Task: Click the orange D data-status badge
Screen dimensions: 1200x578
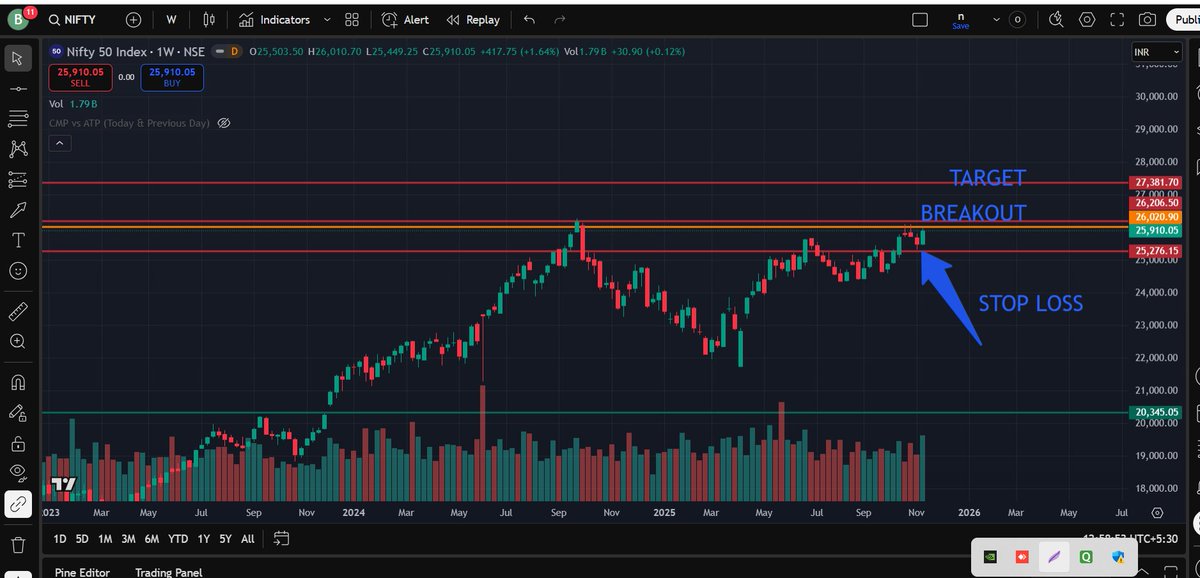Action: pyautogui.click(x=235, y=50)
